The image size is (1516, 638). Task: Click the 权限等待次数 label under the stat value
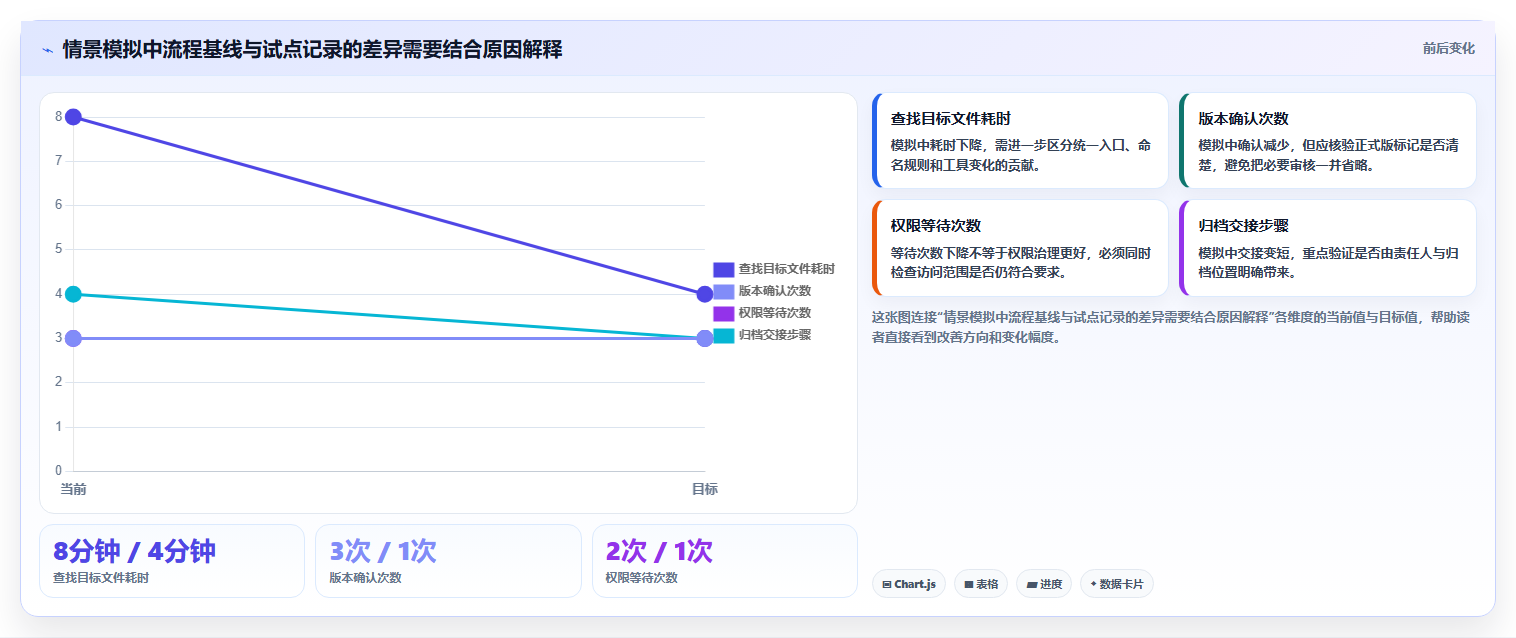(642, 578)
